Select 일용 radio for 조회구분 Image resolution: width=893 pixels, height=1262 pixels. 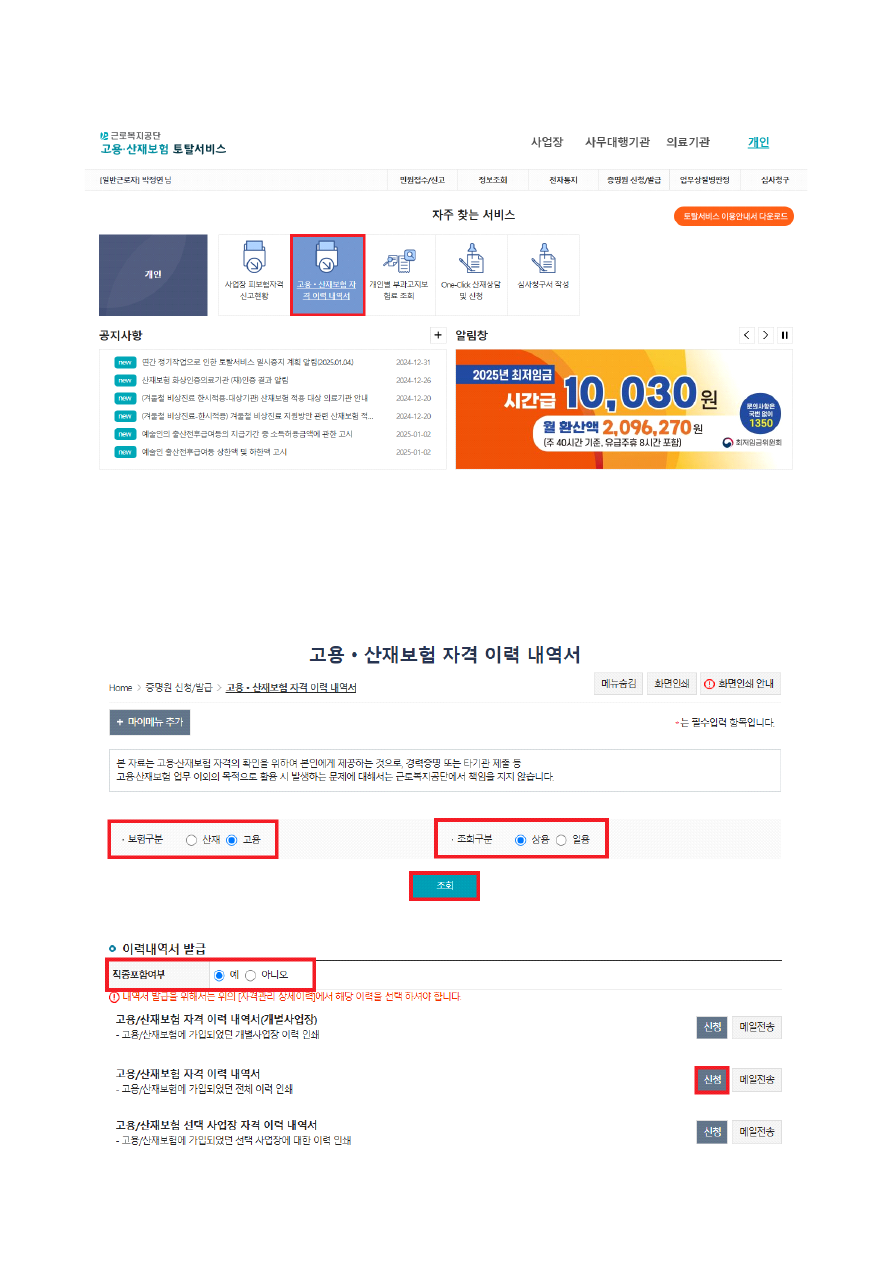point(561,840)
